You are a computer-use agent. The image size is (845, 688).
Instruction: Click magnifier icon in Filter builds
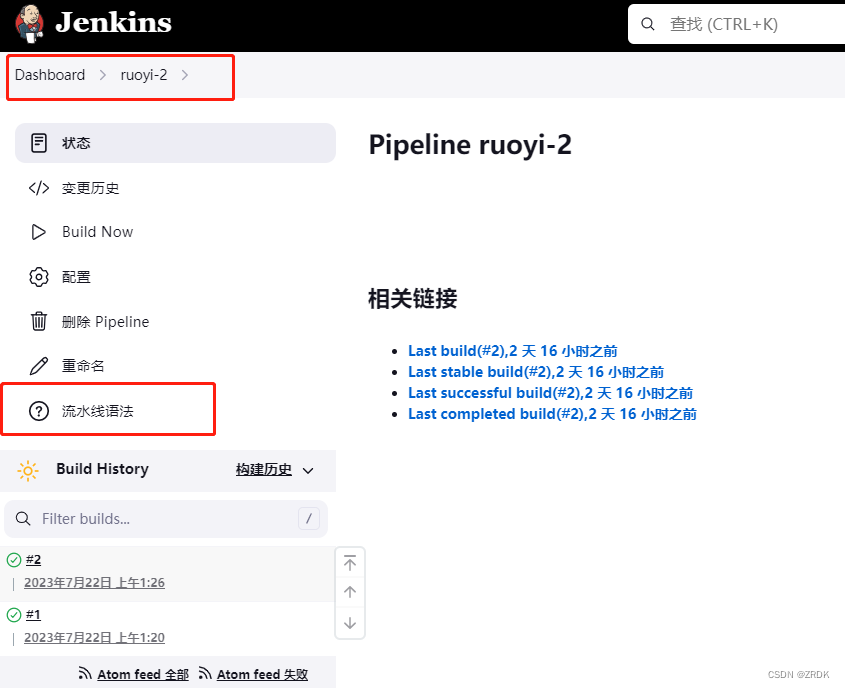23,519
